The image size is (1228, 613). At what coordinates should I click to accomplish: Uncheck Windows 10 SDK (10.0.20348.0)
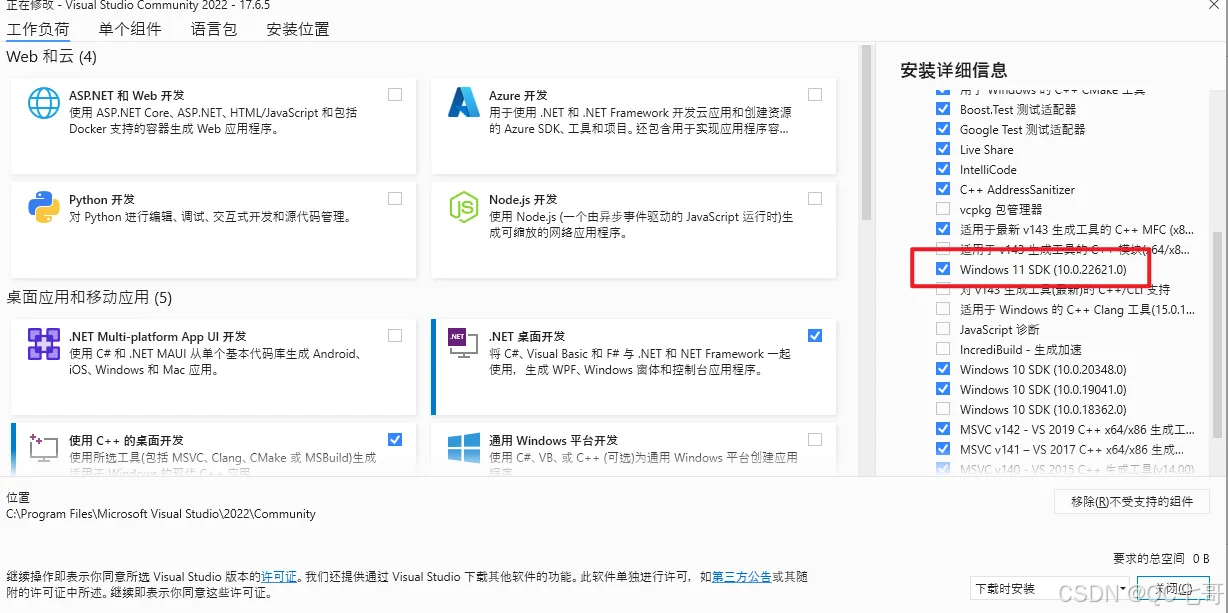coord(943,369)
